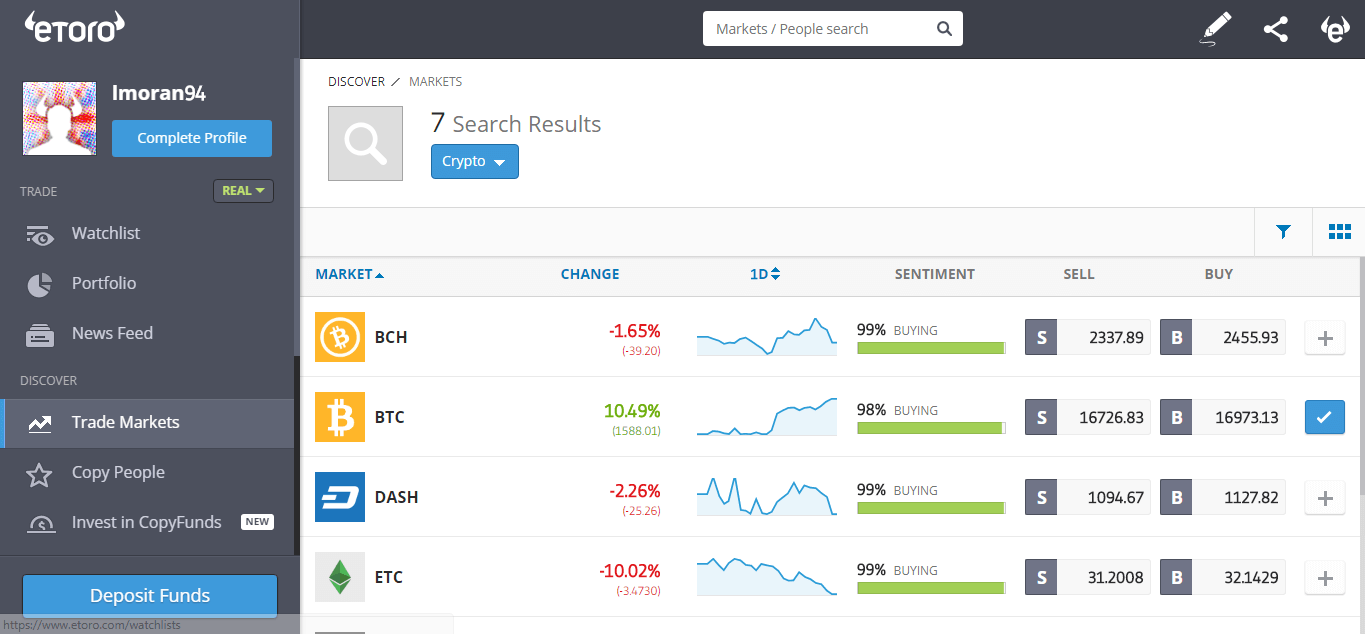Click the lmoran94 username
The width and height of the screenshot is (1365, 634).
(x=159, y=93)
